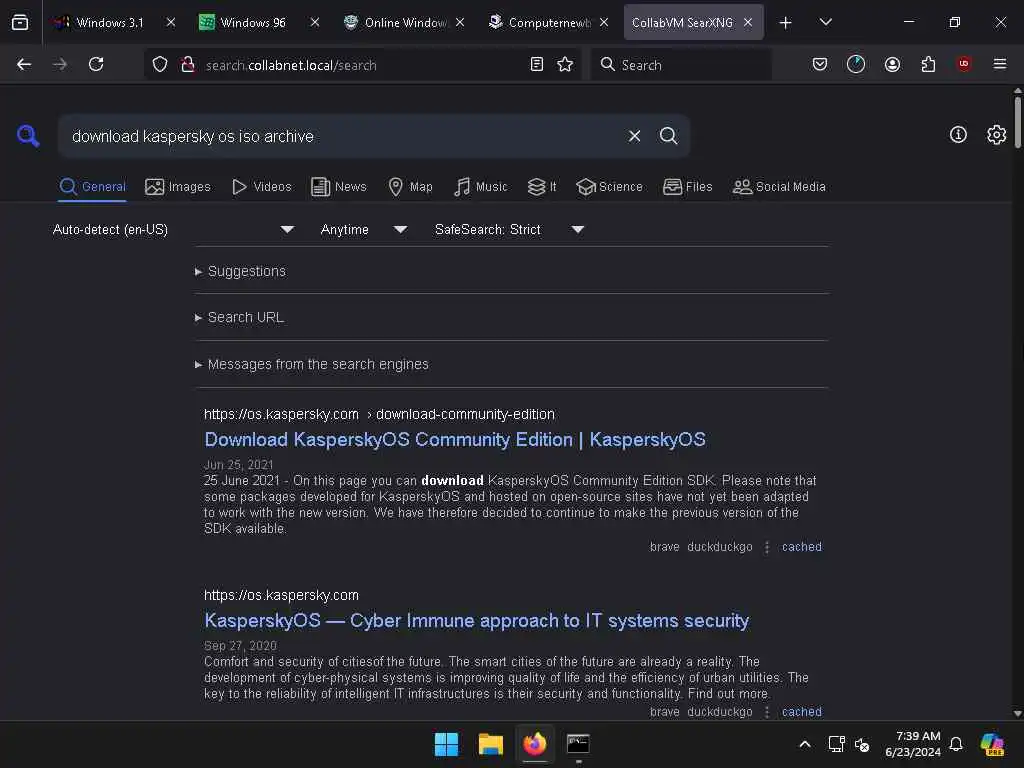
Task: Click the SearXNG logo icon
Action: click(x=28, y=136)
